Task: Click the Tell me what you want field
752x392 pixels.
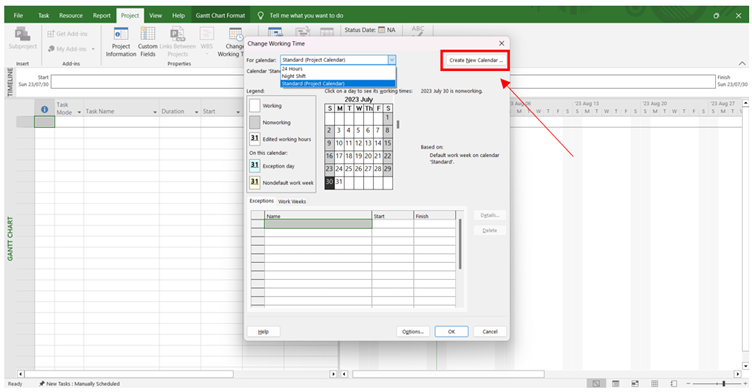Action: click(x=306, y=15)
